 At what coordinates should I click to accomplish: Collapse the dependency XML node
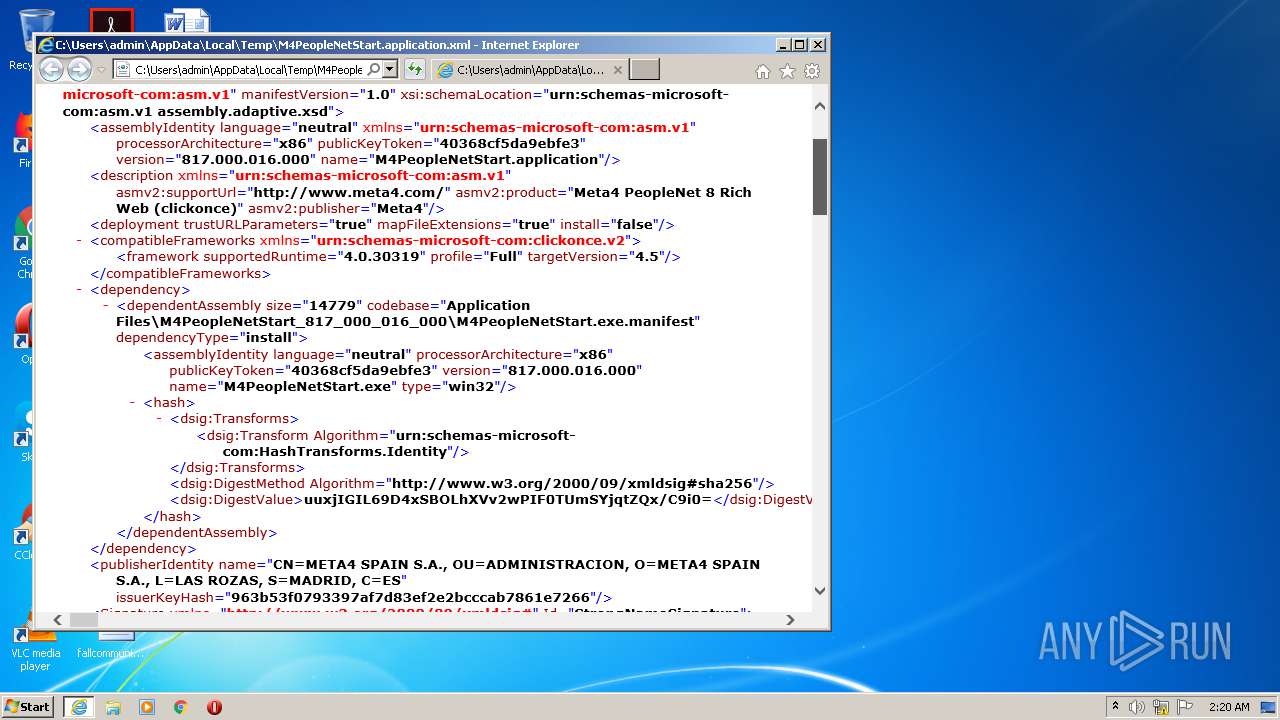(x=79, y=290)
